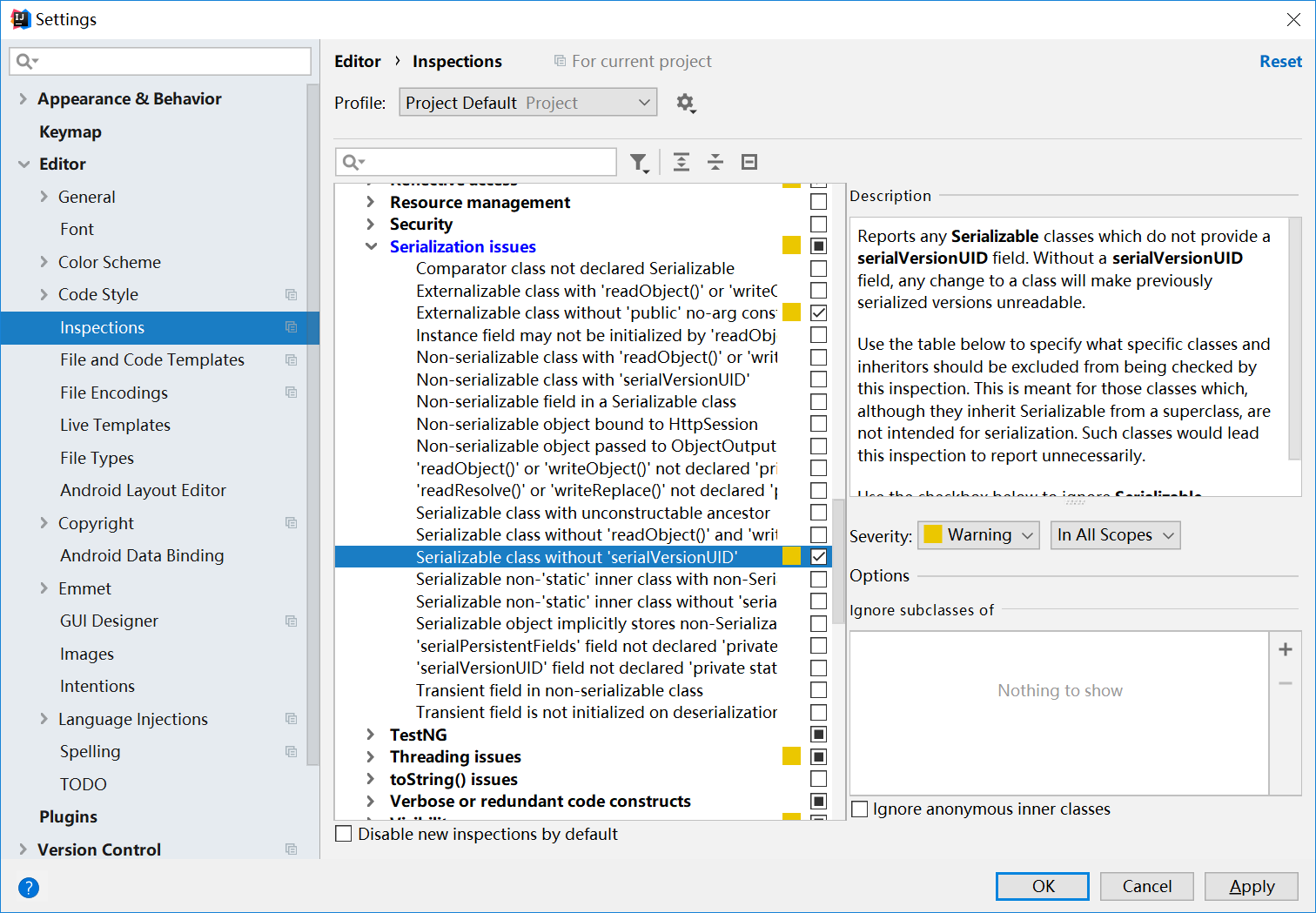Screen dimensions: 1316x913
Task: Click the For current project copy icon
Action: (560, 61)
